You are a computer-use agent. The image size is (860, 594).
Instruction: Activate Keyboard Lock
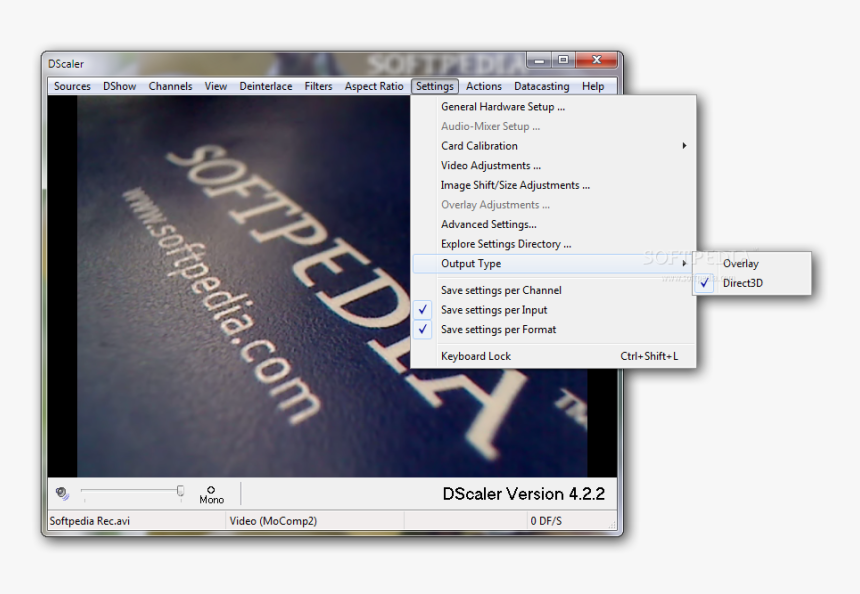point(553,356)
